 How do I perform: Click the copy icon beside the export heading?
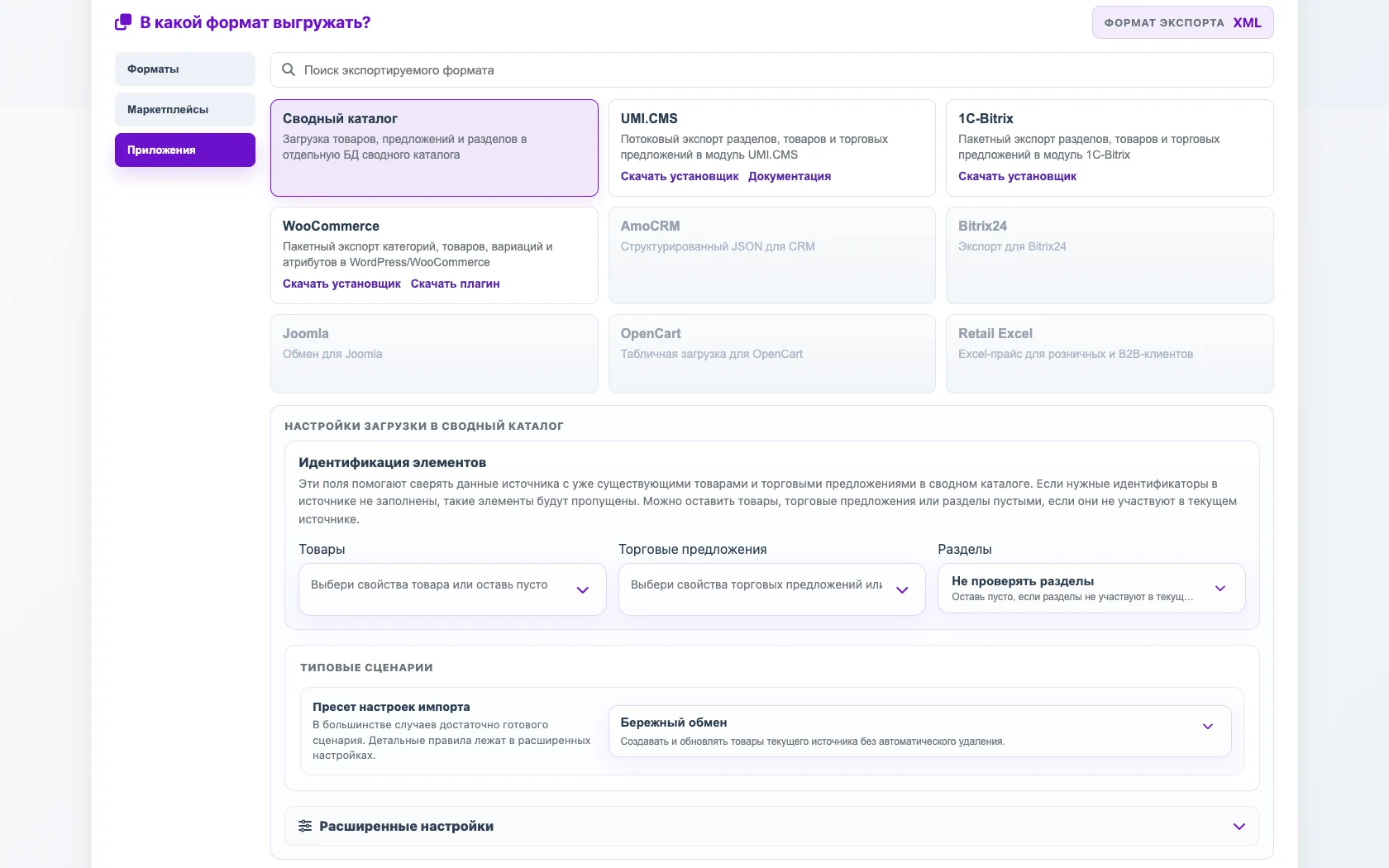(123, 22)
